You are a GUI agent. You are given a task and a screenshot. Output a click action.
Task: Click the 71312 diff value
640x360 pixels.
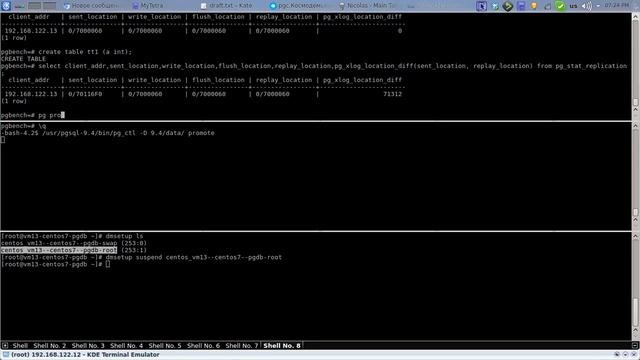point(392,94)
